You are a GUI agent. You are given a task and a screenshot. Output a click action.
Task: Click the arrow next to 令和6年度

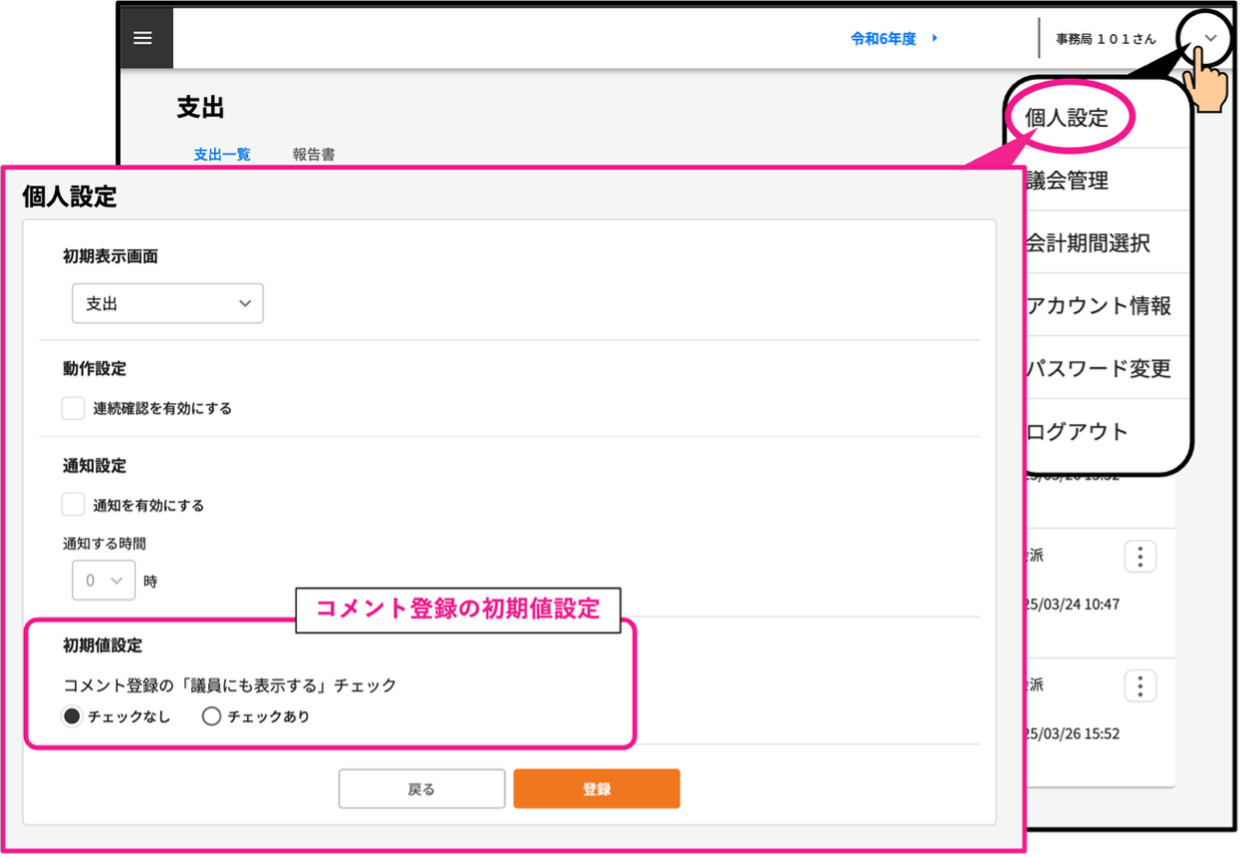pyautogui.click(x=934, y=38)
